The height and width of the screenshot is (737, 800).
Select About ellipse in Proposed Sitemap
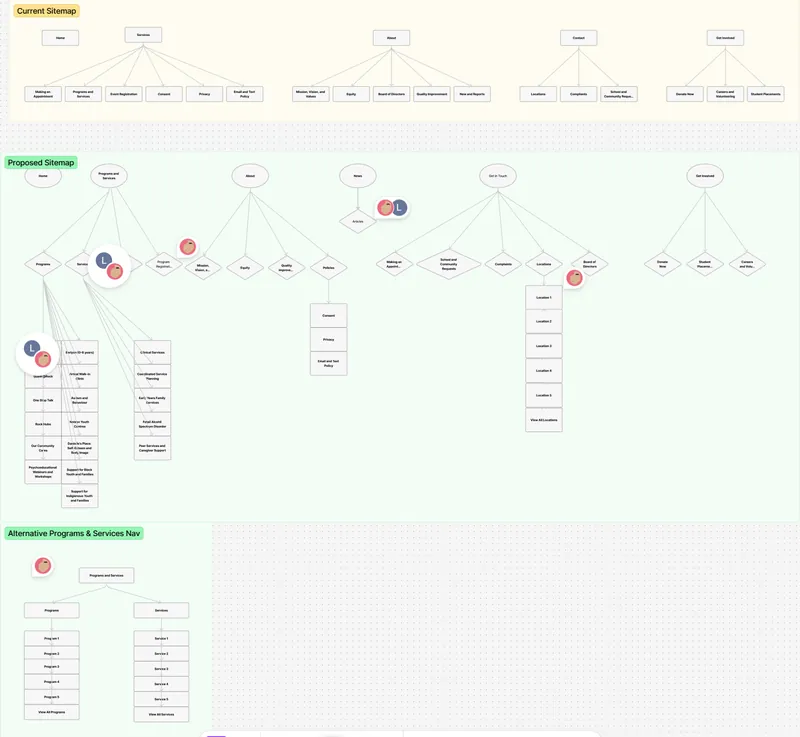coord(250,176)
